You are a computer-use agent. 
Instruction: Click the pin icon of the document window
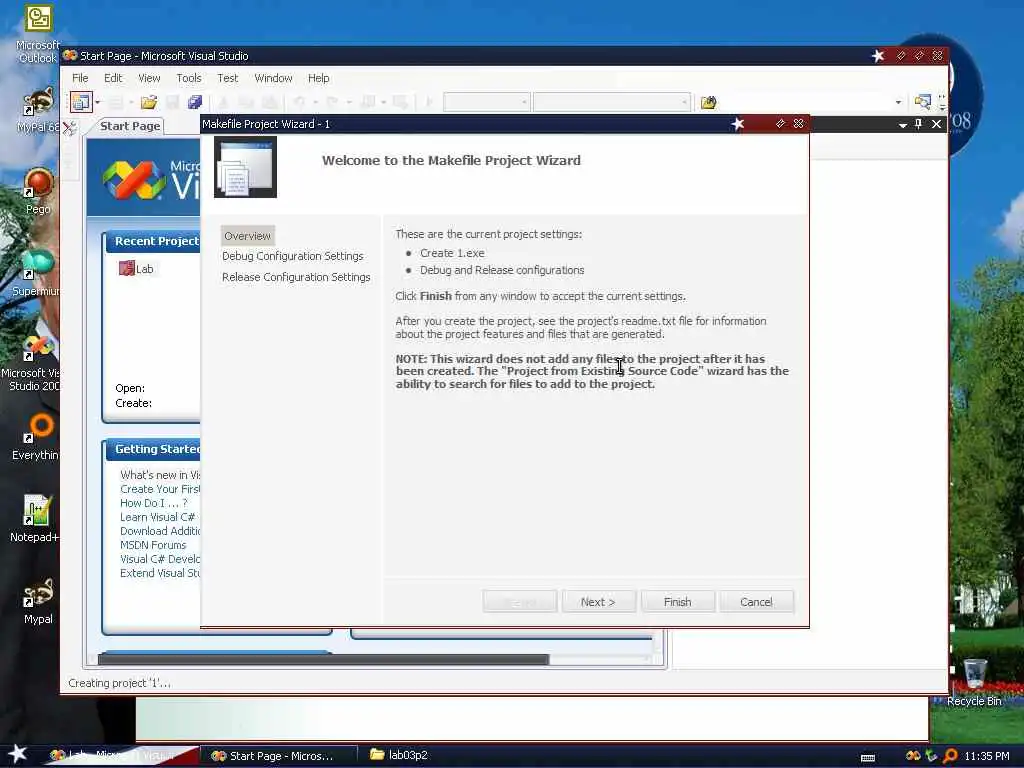[918, 124]
